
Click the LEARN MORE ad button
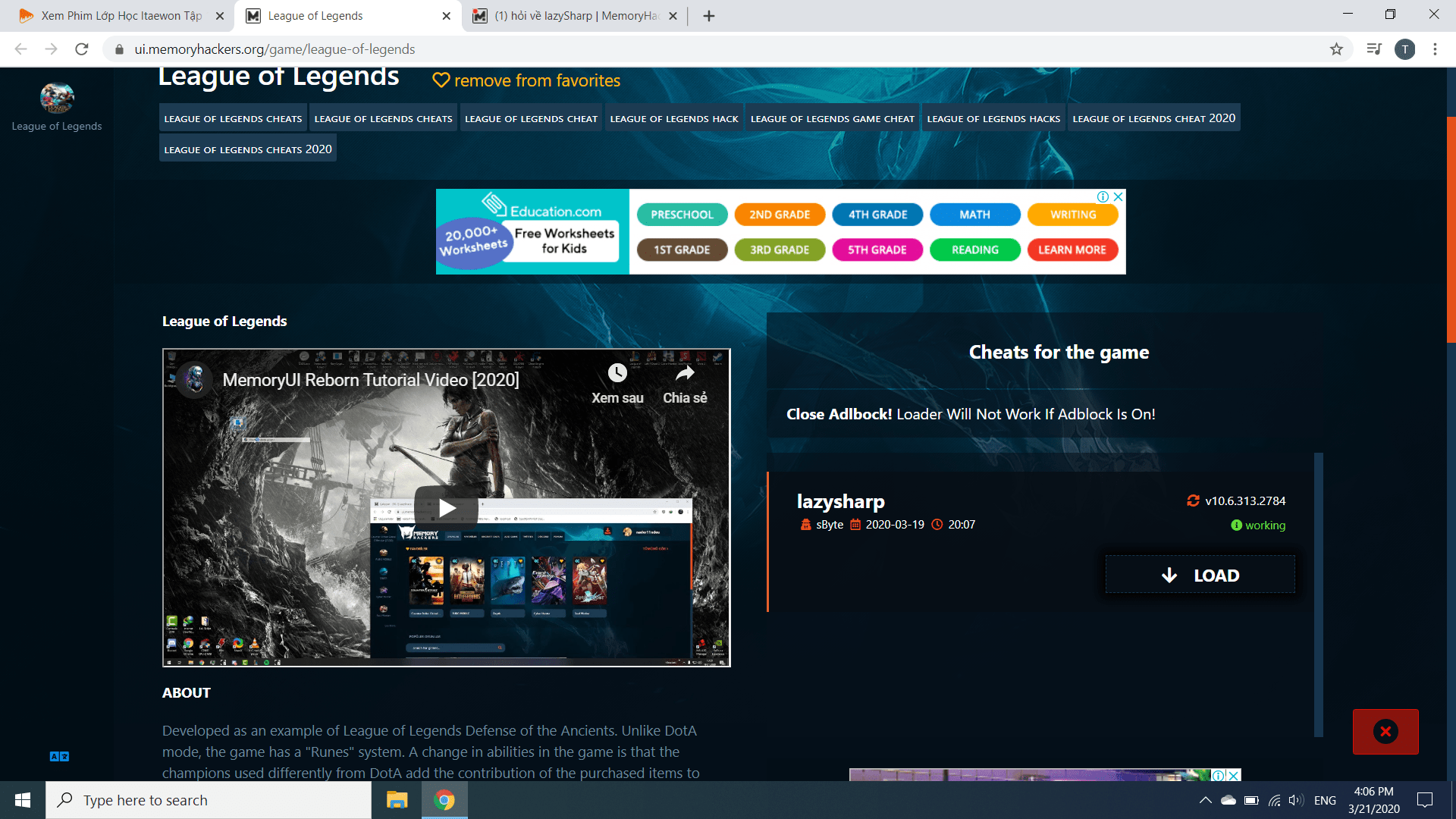coord(1073,249)
